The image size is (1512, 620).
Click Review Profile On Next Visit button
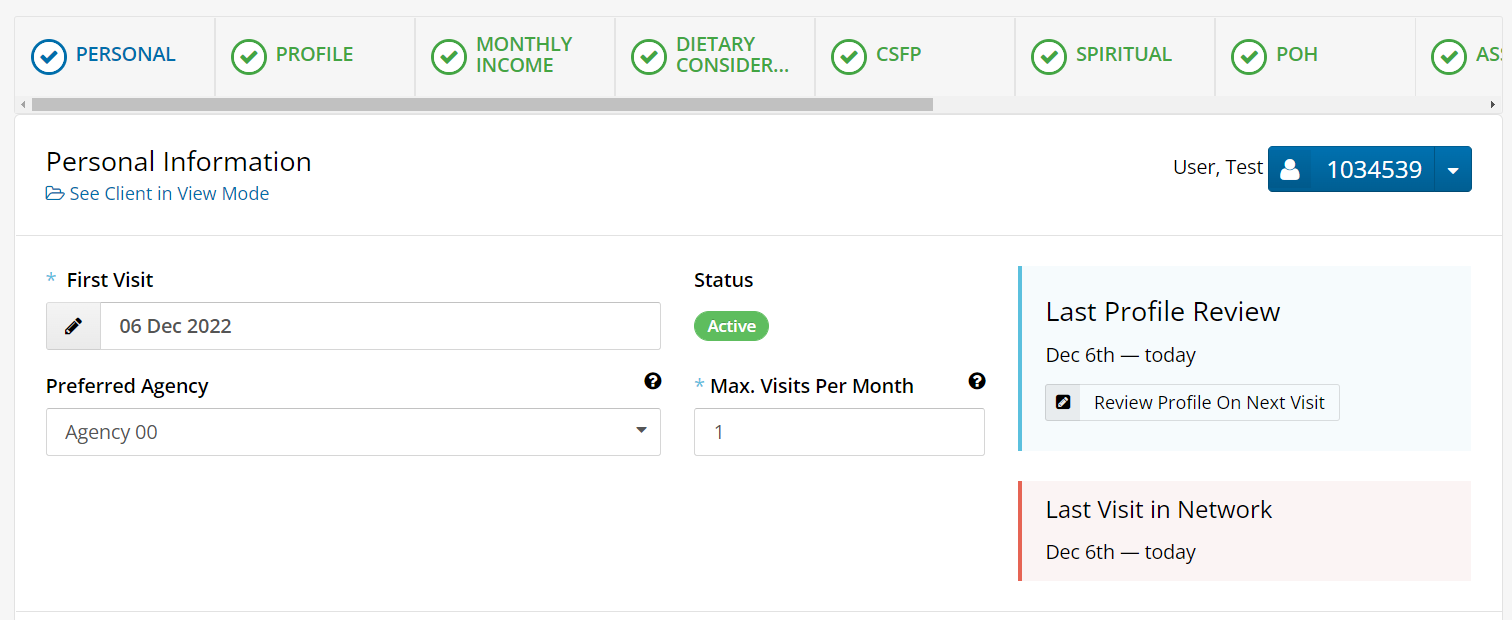[x=1208, y=403]
